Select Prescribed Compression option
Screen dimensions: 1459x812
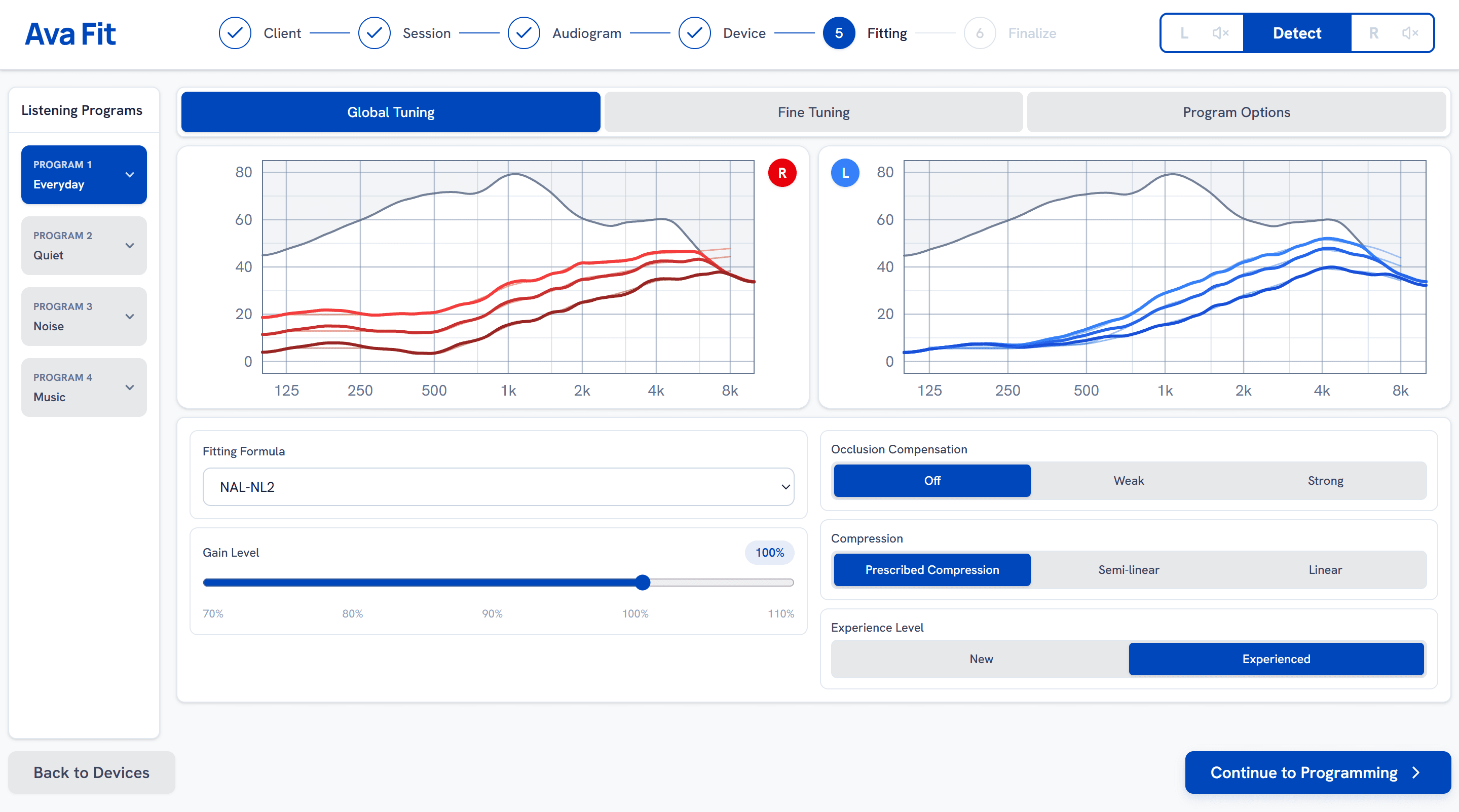click(x=932, y=570)
